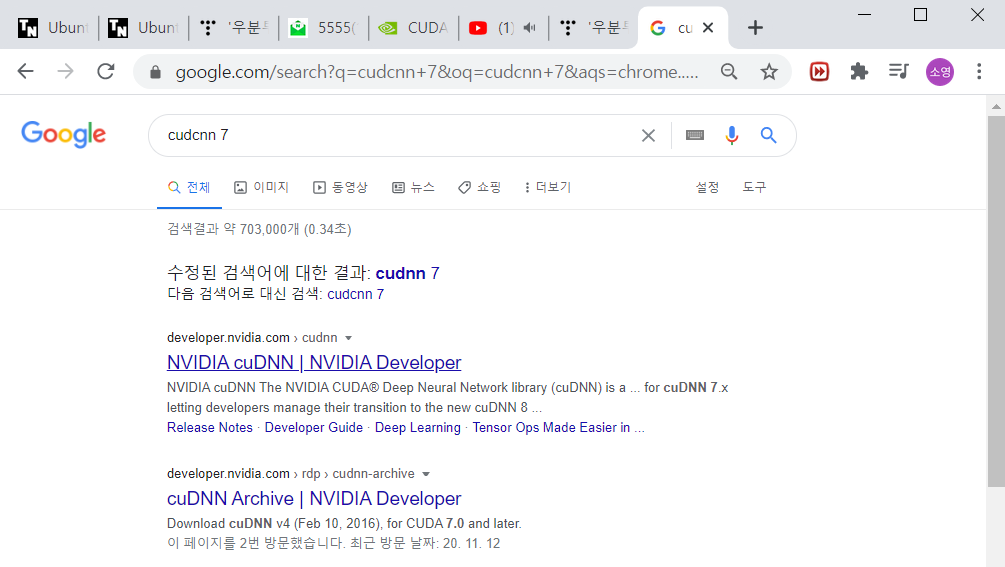
Task: Open the zoom magnifier icon in address bar
Action: 729,72
